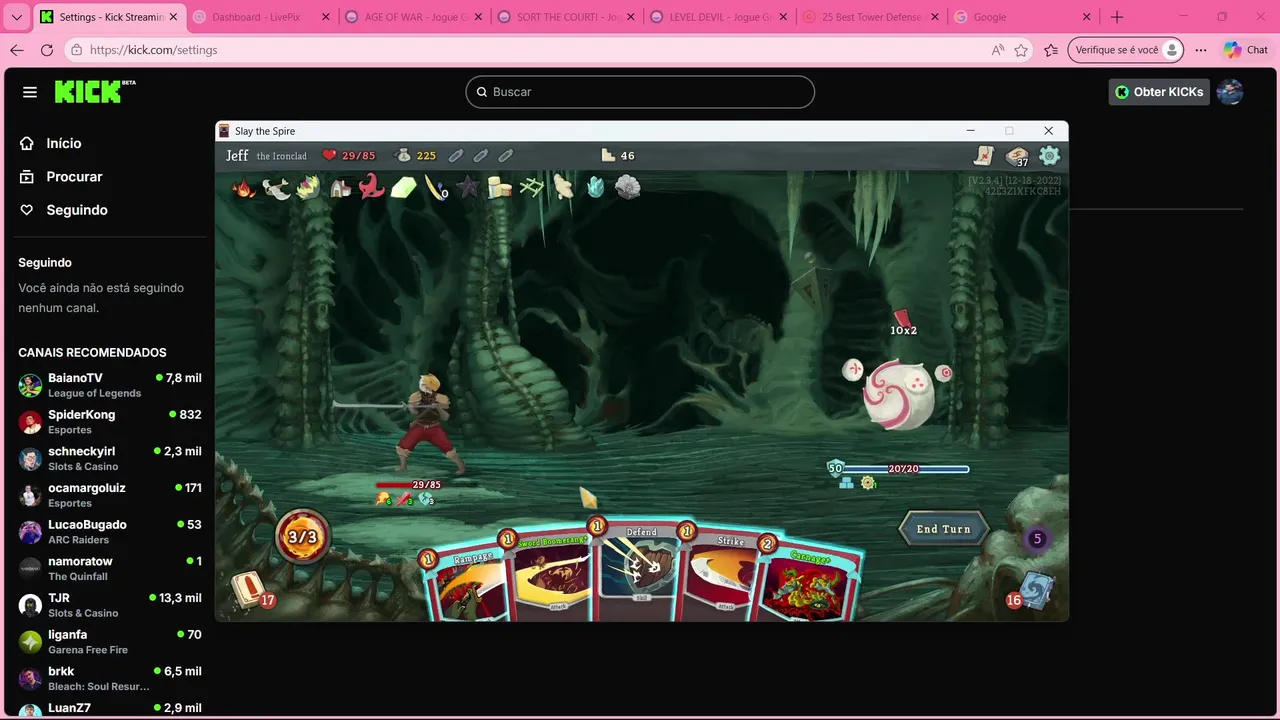Inspect the yellow curved relic with counter 0
This screenshot has width=1280, height=720.
436,187
